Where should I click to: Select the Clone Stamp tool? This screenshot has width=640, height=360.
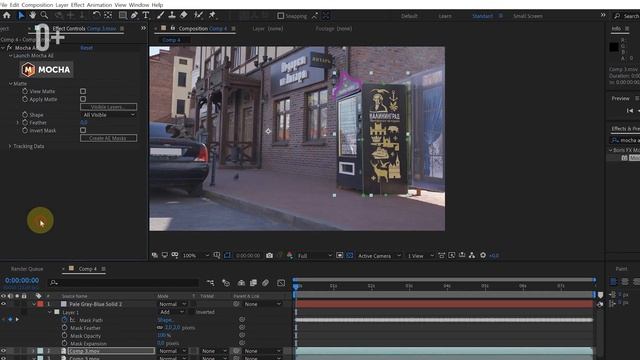pyautogui.click(x=172, y=15)
